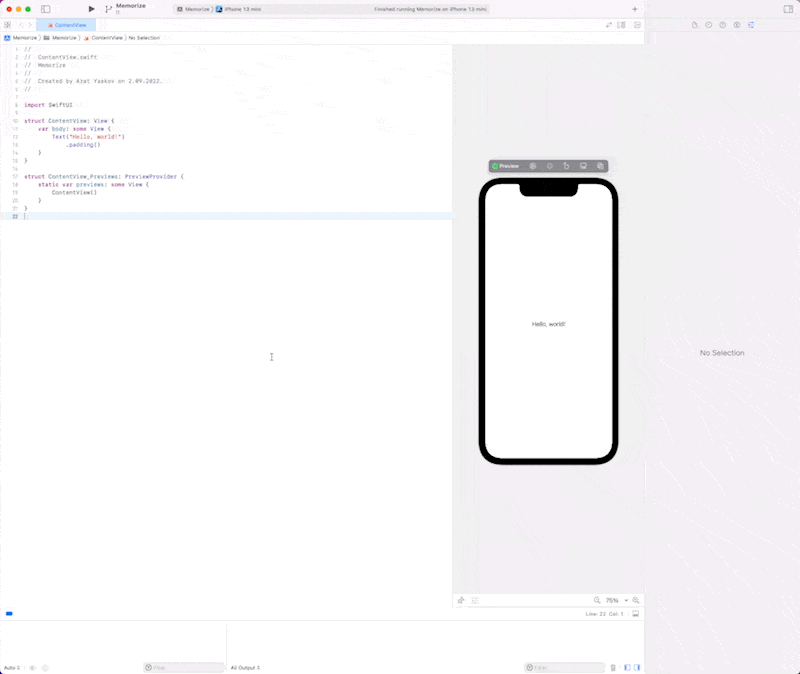Click line number 22 in gutter

tap(15, 217)
